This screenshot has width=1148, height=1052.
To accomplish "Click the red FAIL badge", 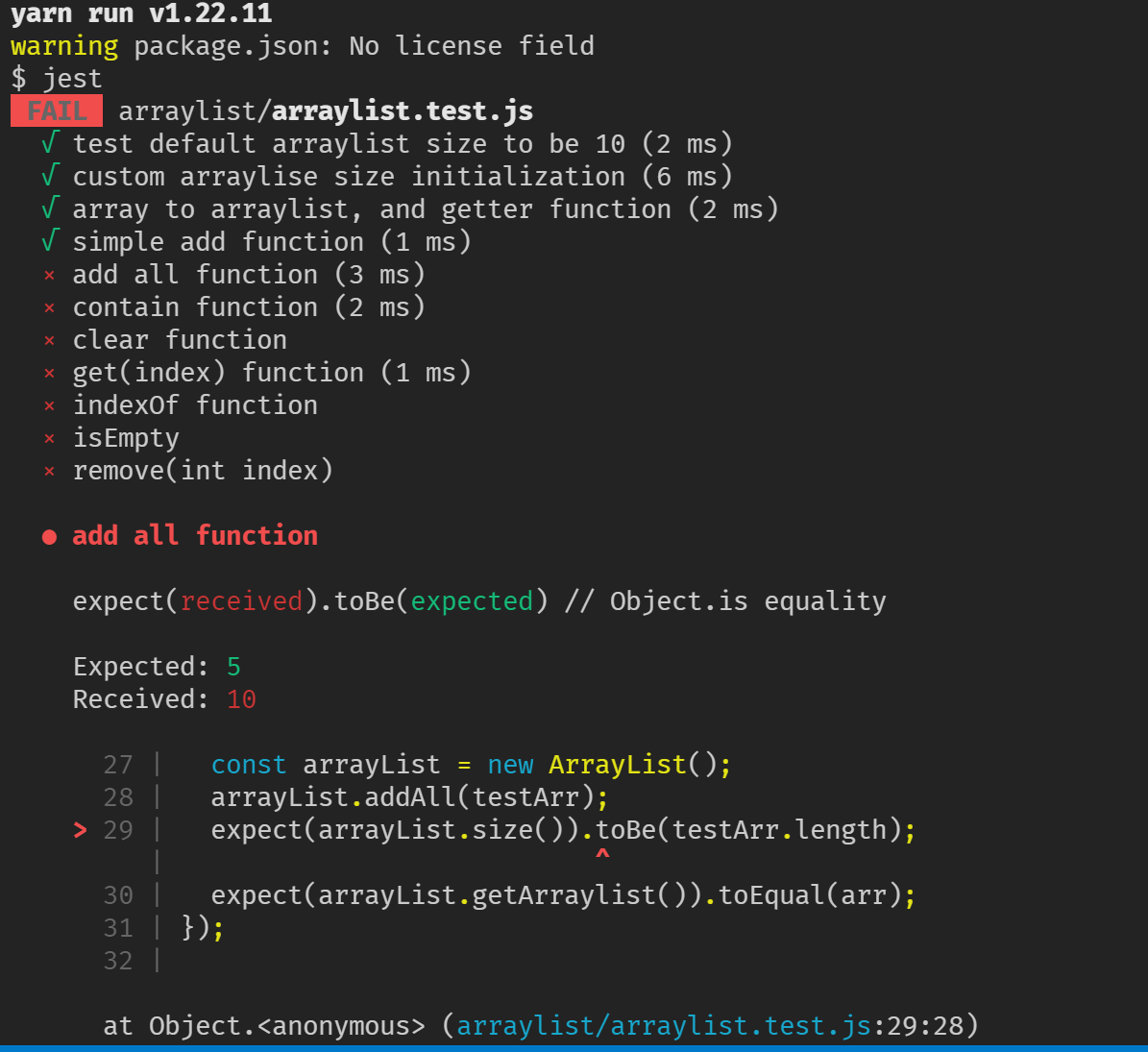I will point(57,110).
